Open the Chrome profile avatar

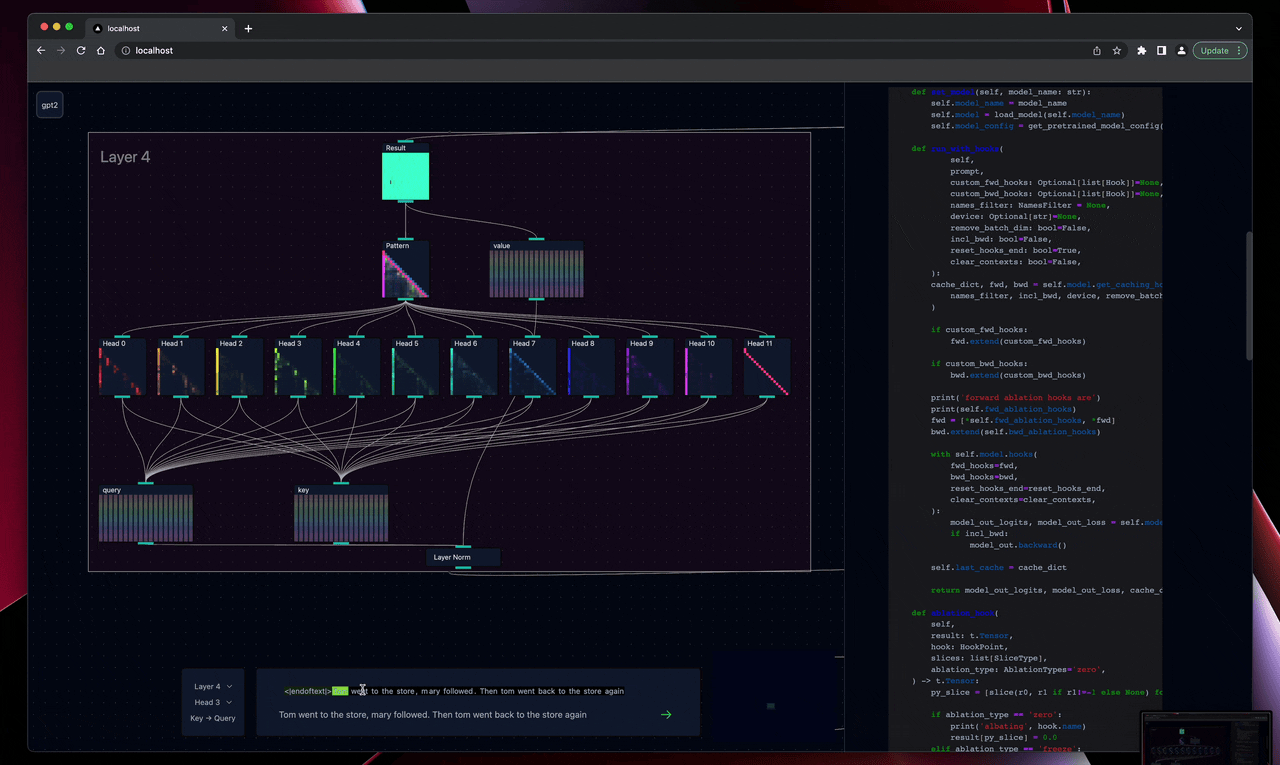[x=1181, y=51]
